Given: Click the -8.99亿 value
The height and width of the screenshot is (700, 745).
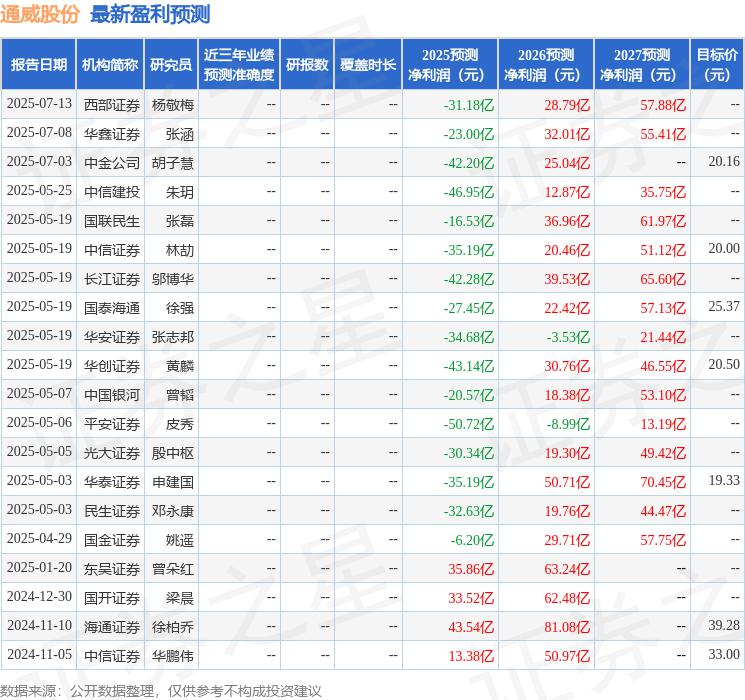Looking at the screenshot, I should tap(568, 424).
